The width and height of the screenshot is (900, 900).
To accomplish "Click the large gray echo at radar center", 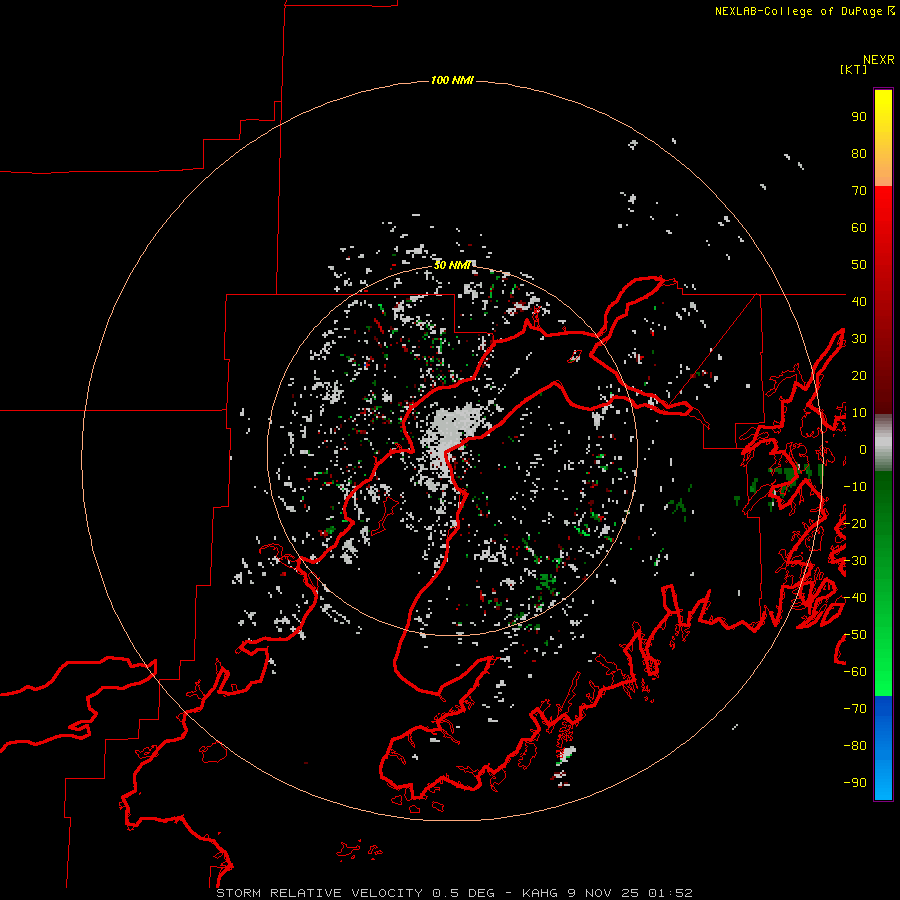I will [x=455, y=432].
